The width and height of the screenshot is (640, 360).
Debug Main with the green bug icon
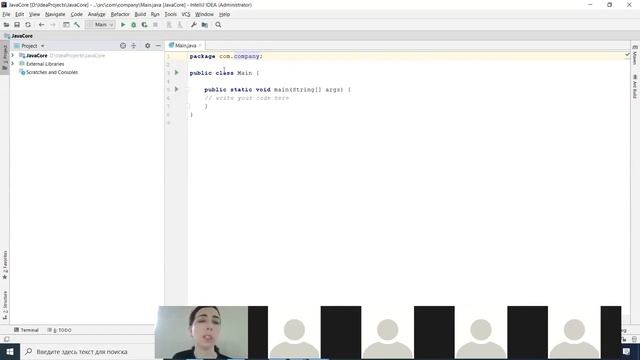[133, 25]
